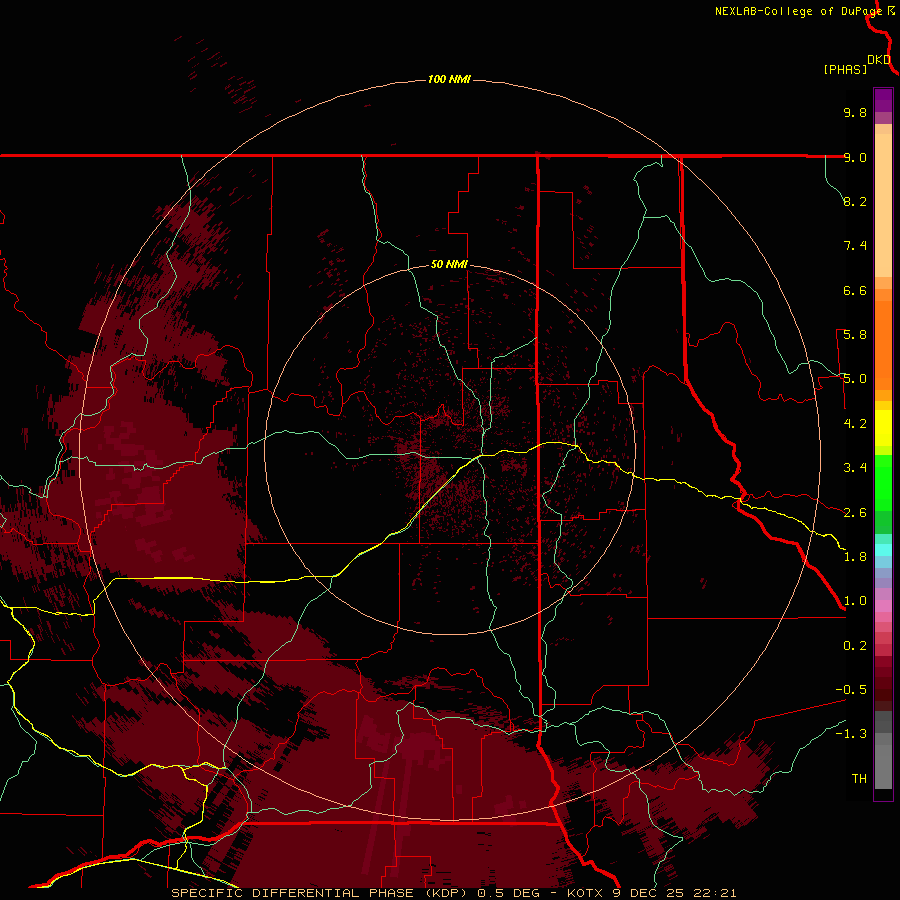
Task: Click the 5.8 value on the color scale
Action: pos(855,335)
